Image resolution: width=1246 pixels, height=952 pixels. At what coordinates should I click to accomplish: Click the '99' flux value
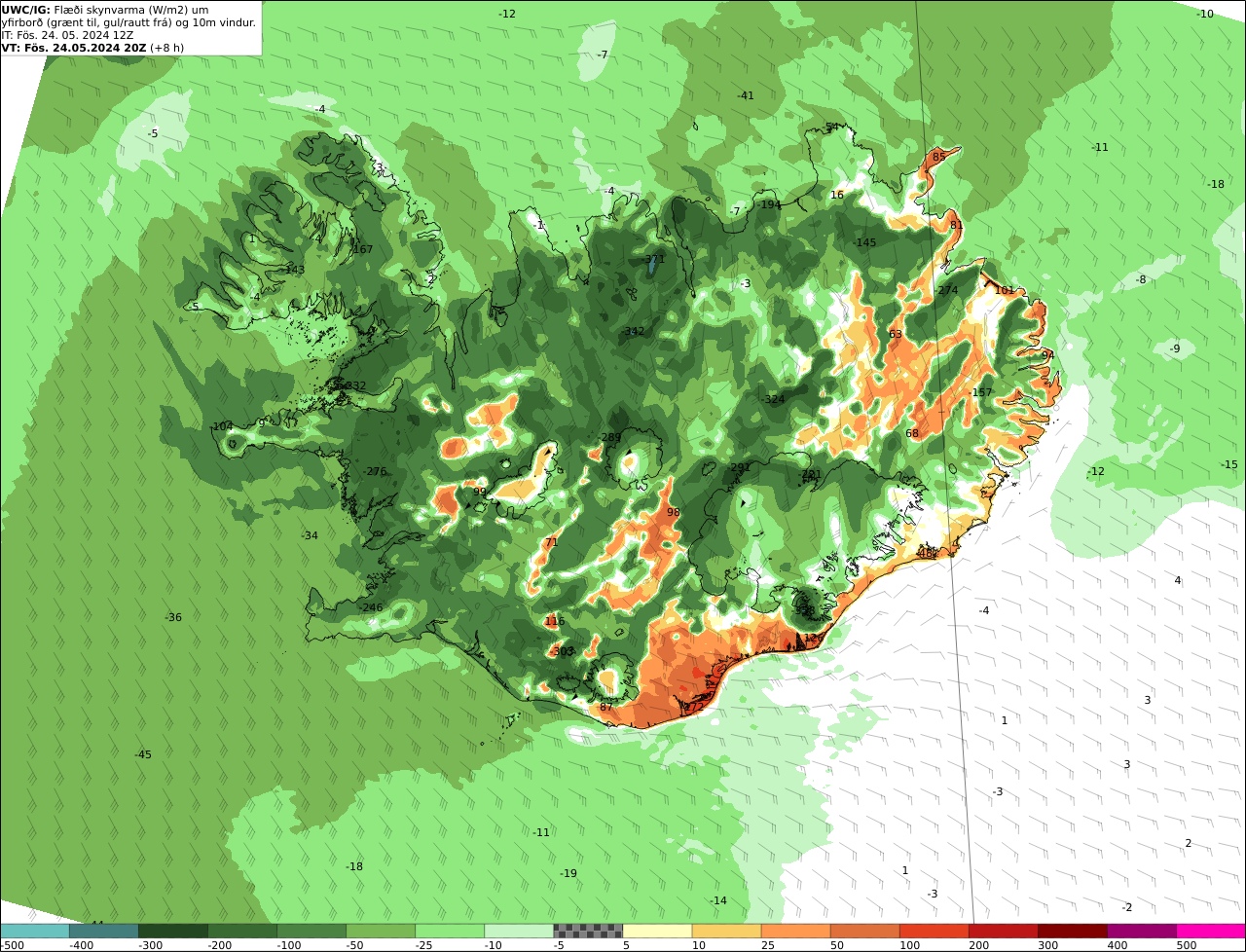click(479, 492)
